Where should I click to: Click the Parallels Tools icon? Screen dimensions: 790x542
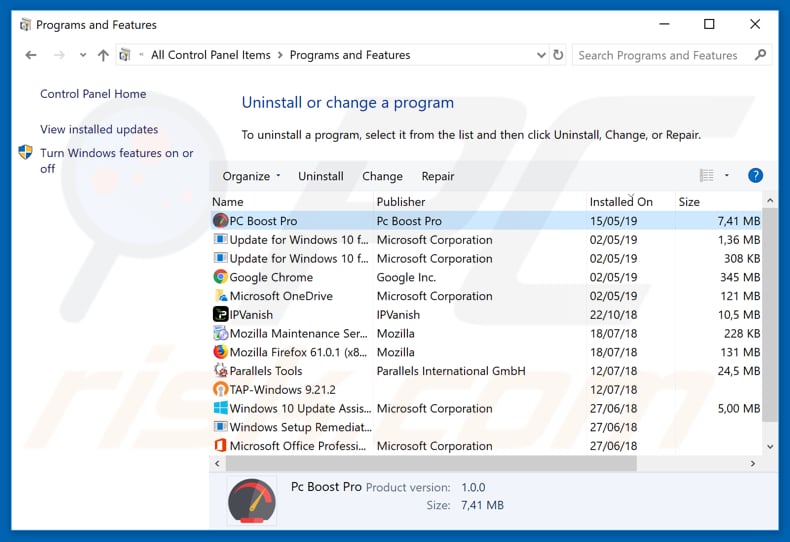(221, 370)
